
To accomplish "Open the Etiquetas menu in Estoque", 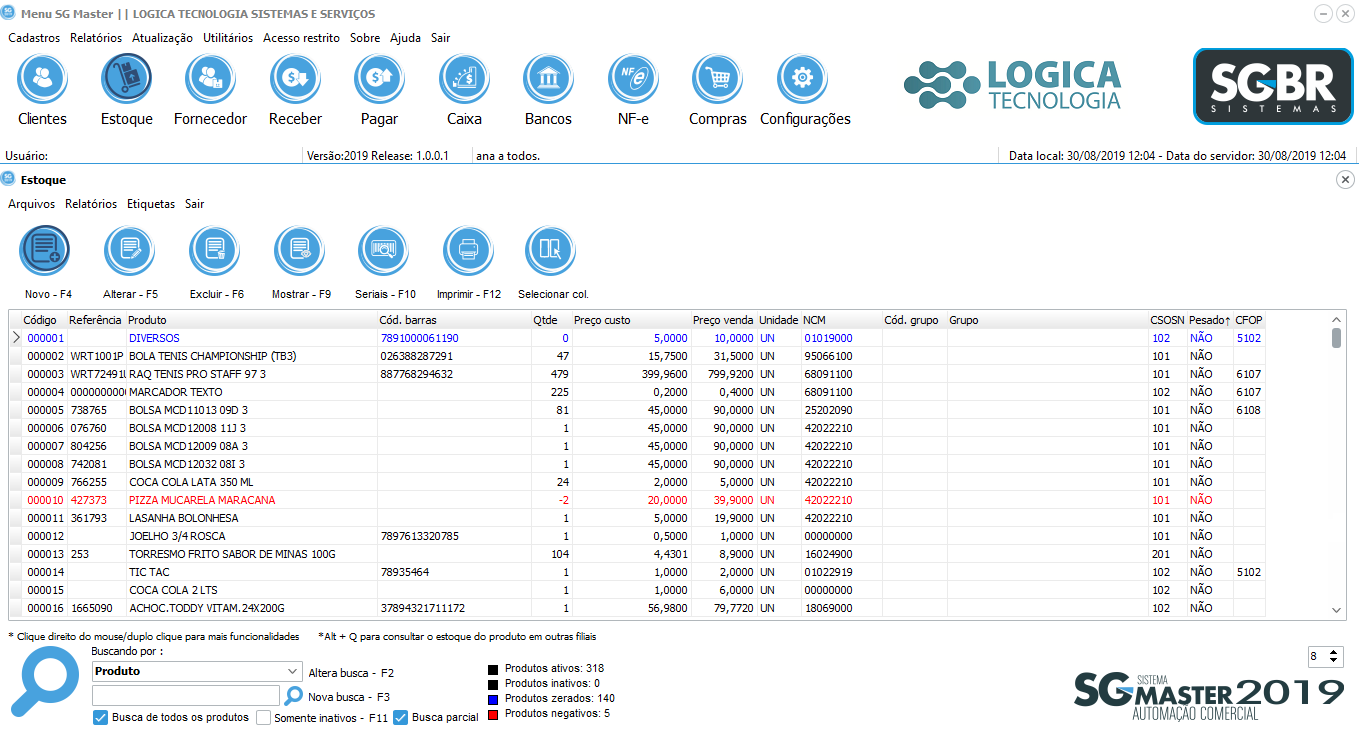I will (x=151, y=203).
